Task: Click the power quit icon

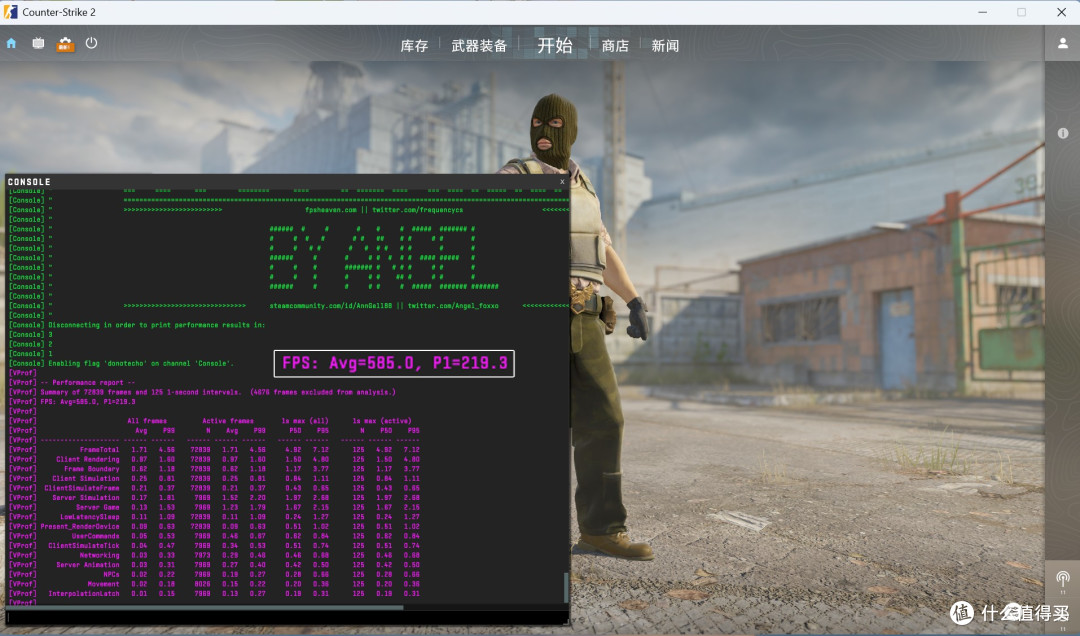Action: coord(92,43)
